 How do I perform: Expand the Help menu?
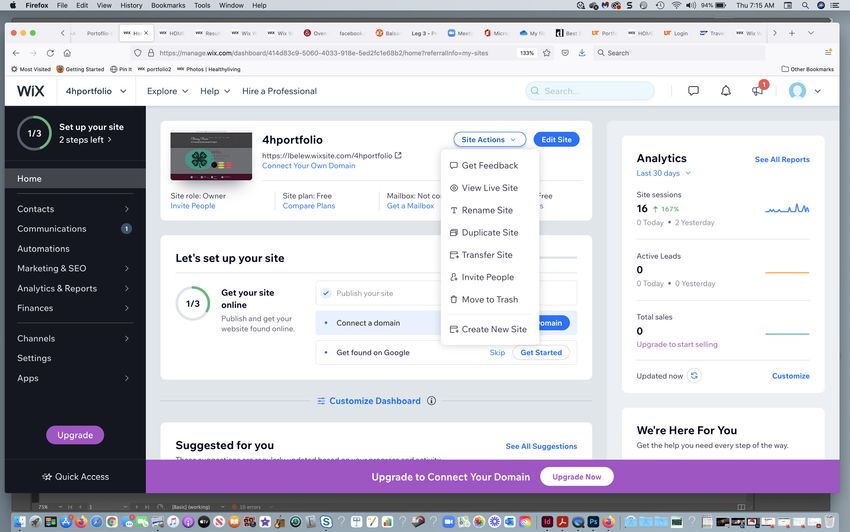click(215, 91)
